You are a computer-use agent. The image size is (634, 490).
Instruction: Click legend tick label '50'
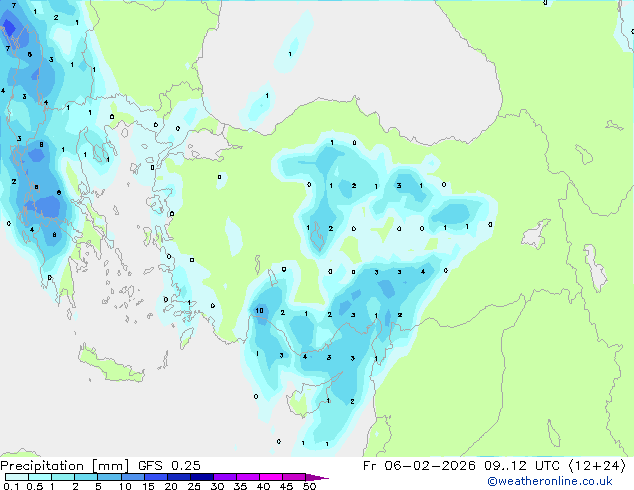click(309, 486)
